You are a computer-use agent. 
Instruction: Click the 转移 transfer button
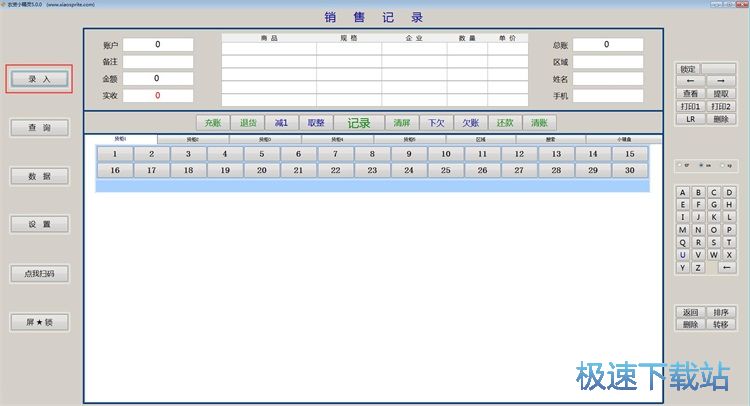coord(721,324)
